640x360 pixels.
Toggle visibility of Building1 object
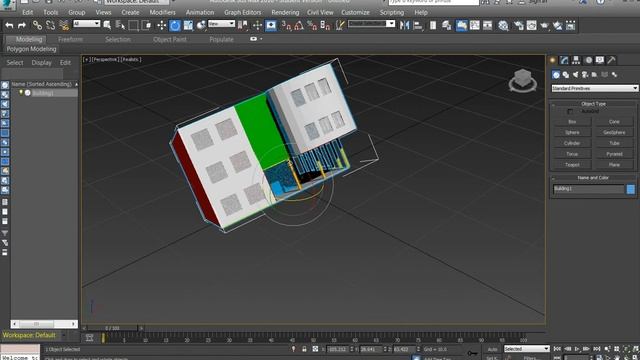tap(21, 93)
